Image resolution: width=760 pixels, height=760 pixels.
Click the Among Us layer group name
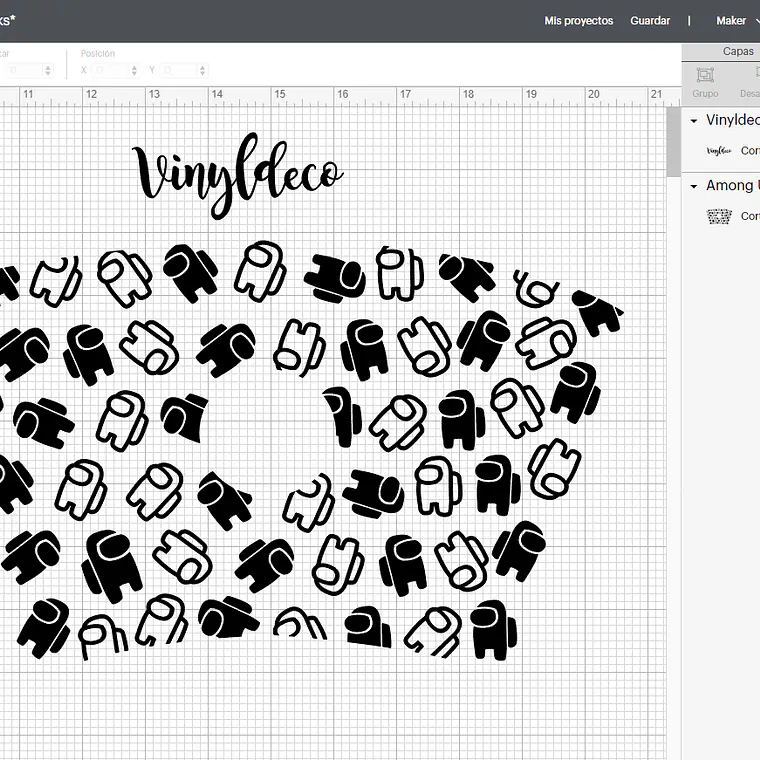coord(732,185)
